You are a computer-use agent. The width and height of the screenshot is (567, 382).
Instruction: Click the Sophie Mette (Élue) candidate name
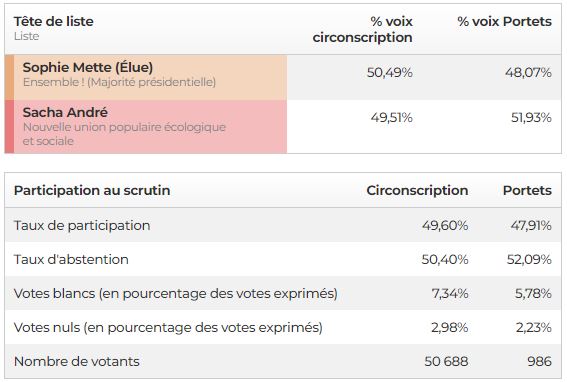tap(88, 68)
